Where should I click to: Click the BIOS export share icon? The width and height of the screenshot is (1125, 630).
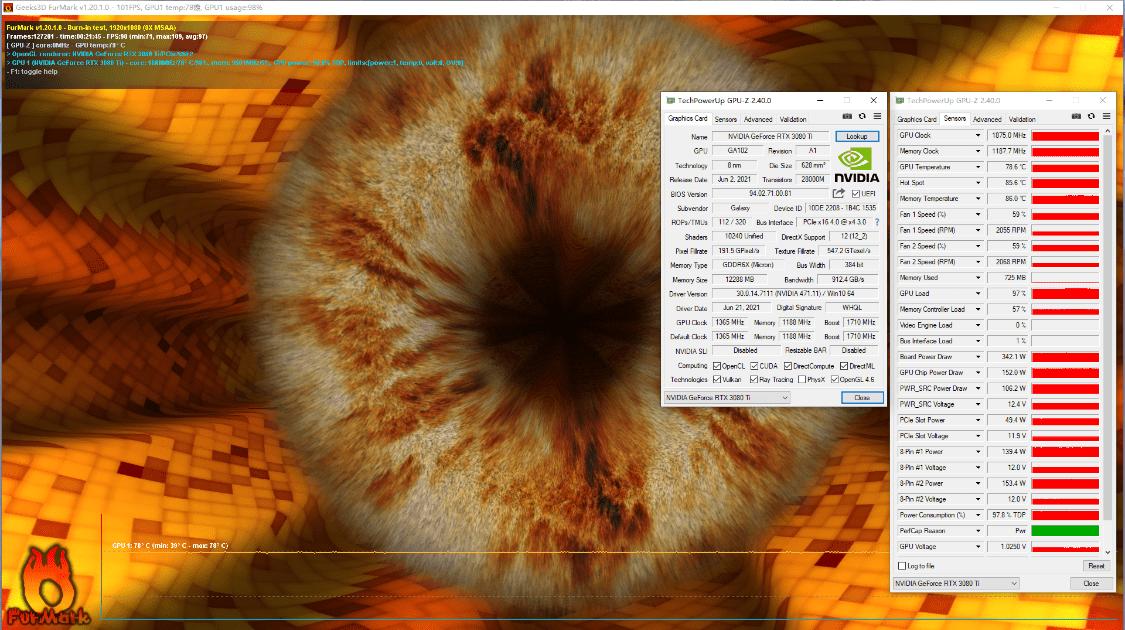coord(839,194)
